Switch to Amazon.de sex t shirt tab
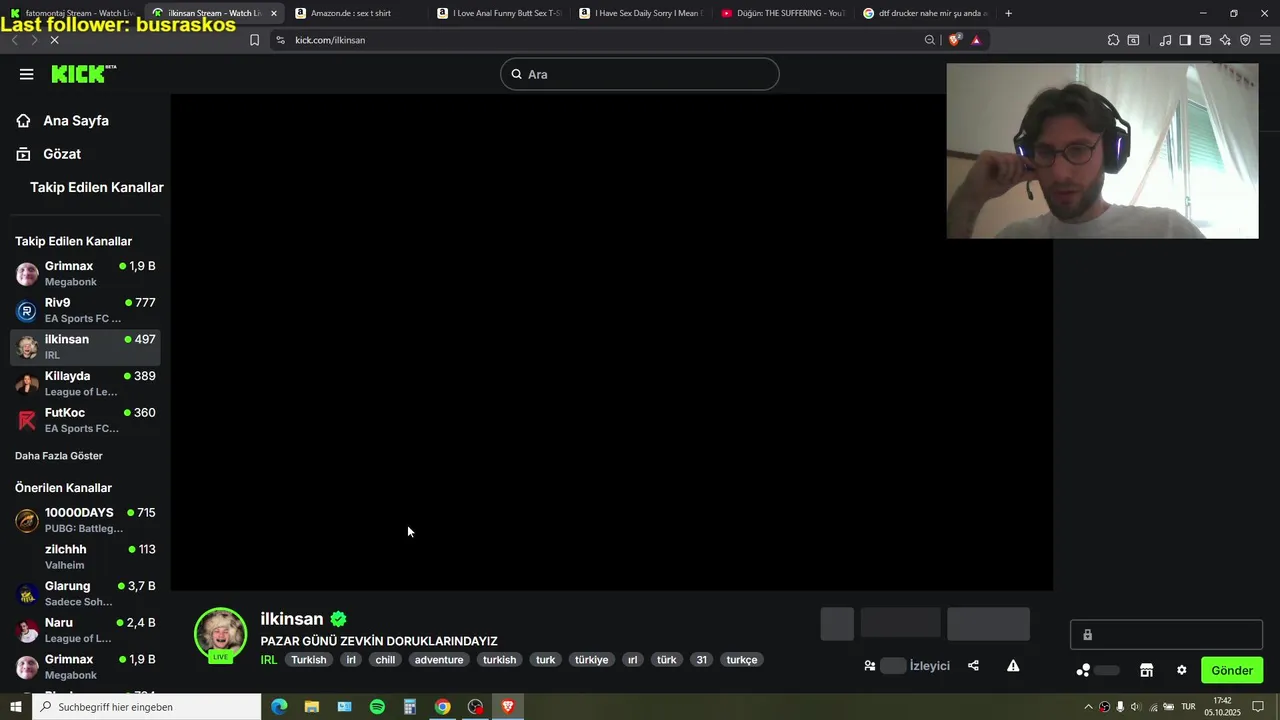Screen dimensions: 1280x720 click(357, 13)
